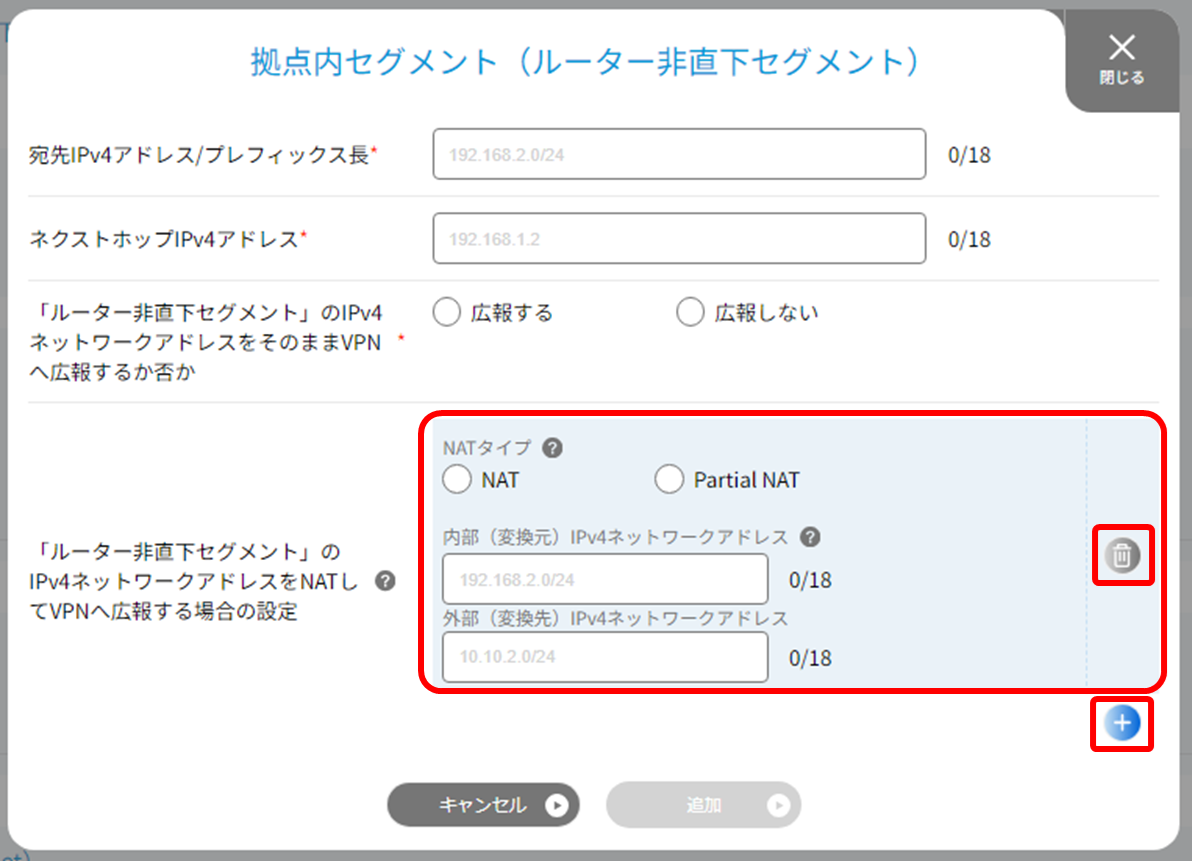This screenshot has width=1192, height=861.
Task: Open help icon beside 内部（変換元）IPv4ネットワークアドレス
Action: pos(810,537)
